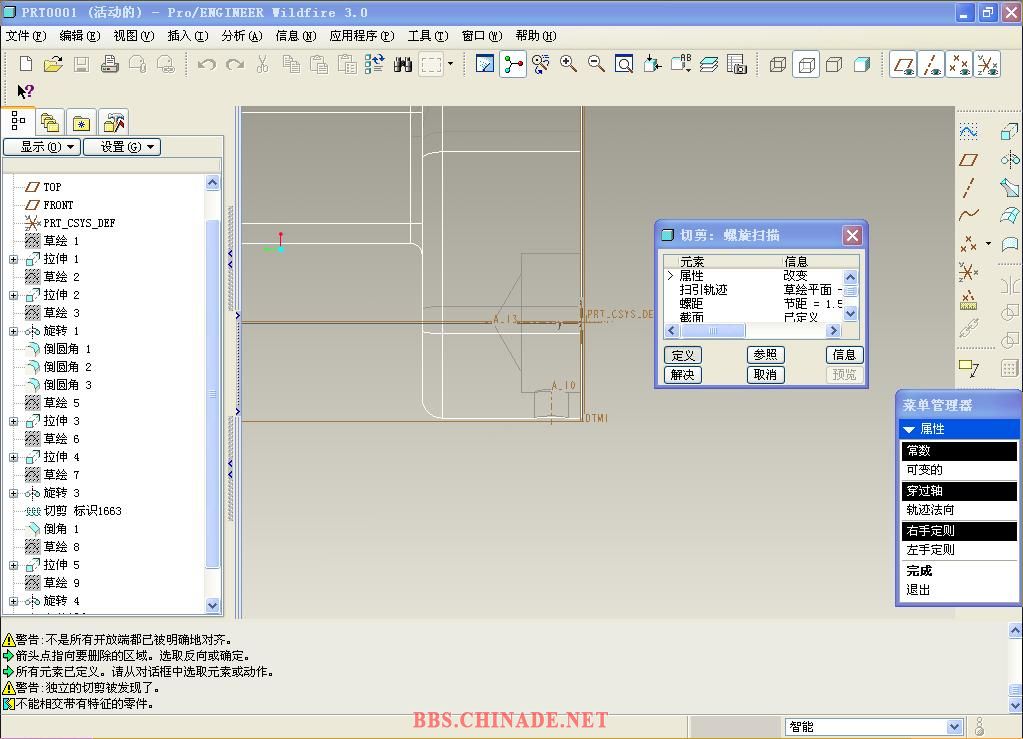The height and width of the screenshot is (739, 1023).
Task: Open the 插入 menu
Action: 188,36
